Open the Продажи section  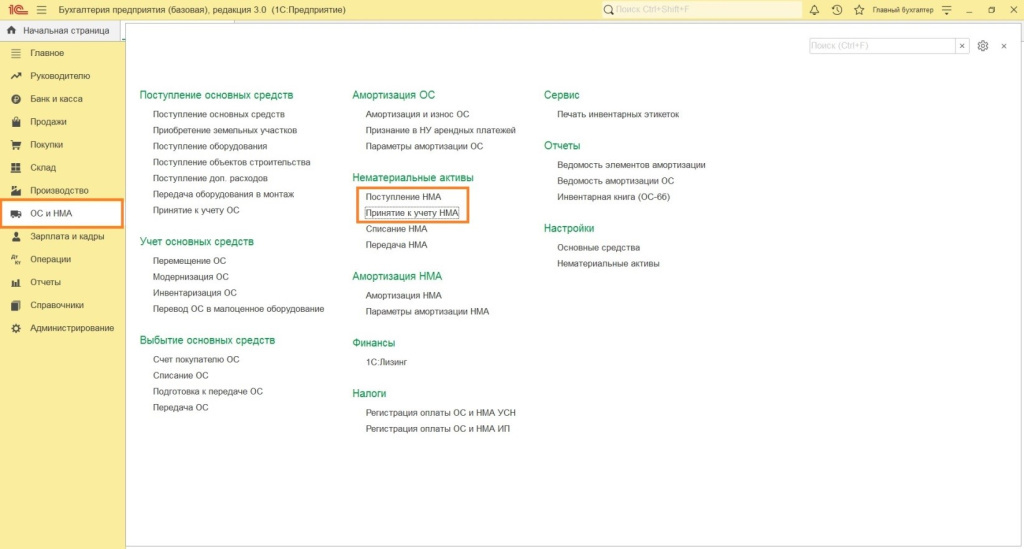[48, 121]
